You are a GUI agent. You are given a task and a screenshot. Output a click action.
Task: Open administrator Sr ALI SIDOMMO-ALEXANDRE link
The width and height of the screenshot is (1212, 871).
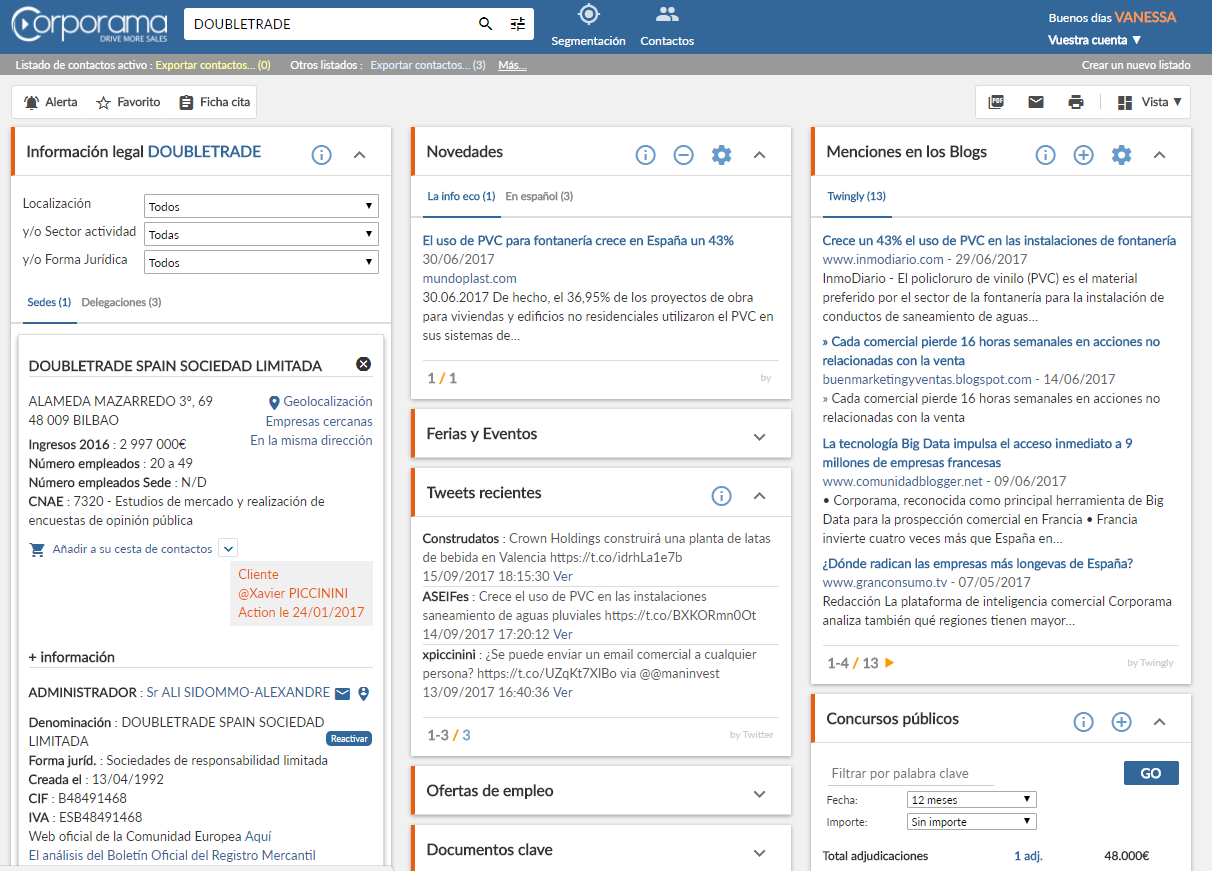pos(238,692)
